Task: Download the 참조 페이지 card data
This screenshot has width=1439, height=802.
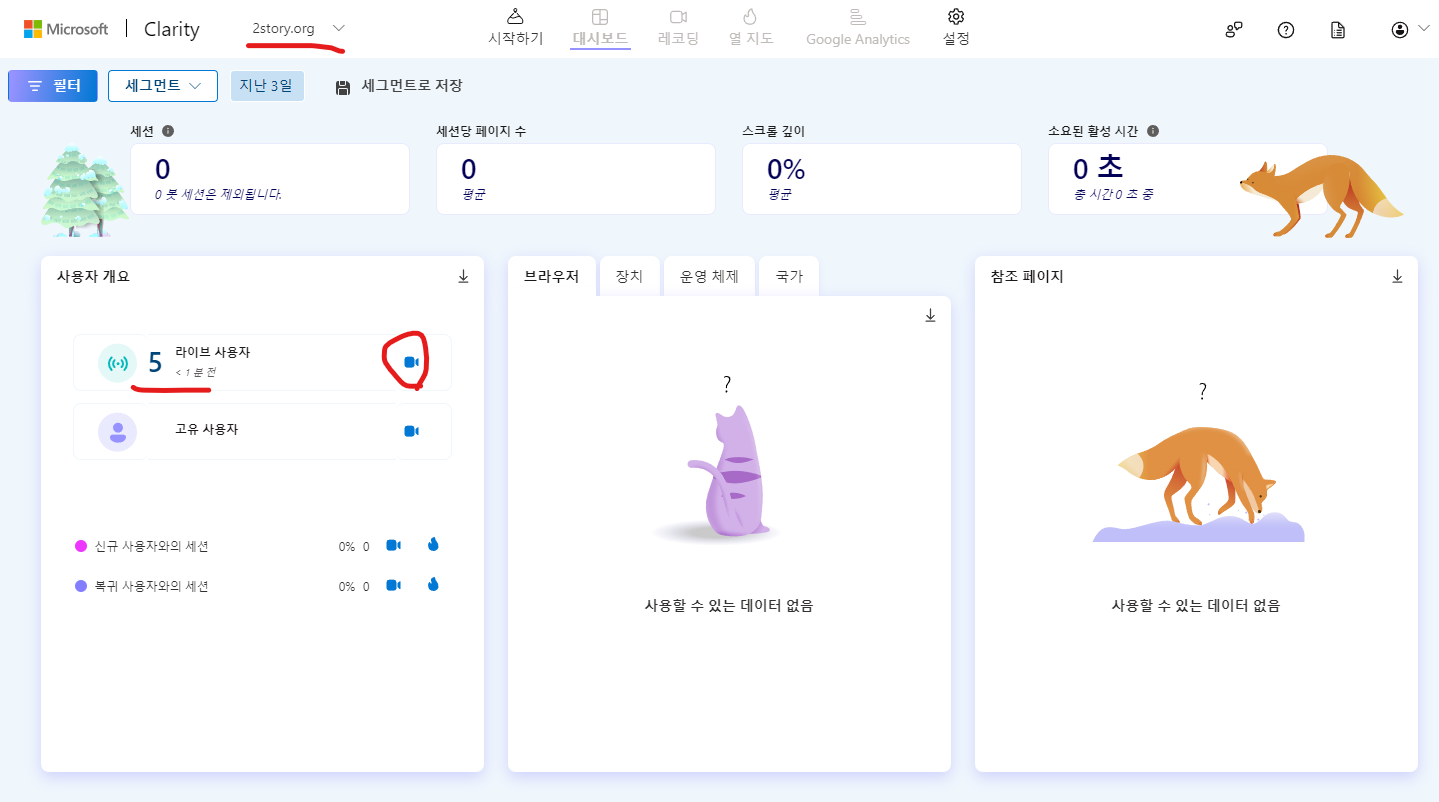Action: coord(1397,276)
